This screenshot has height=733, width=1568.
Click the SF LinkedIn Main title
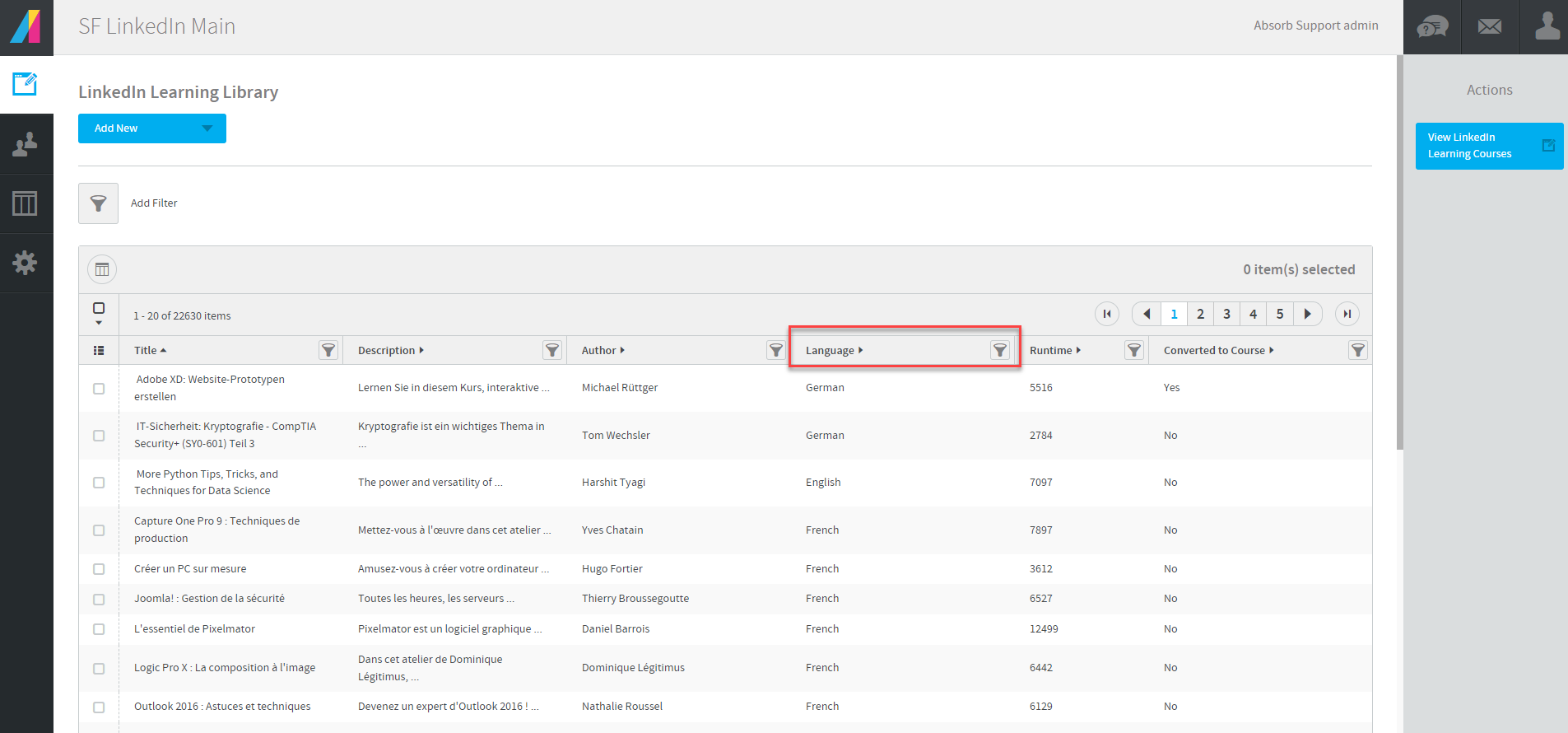pos(157,26)
